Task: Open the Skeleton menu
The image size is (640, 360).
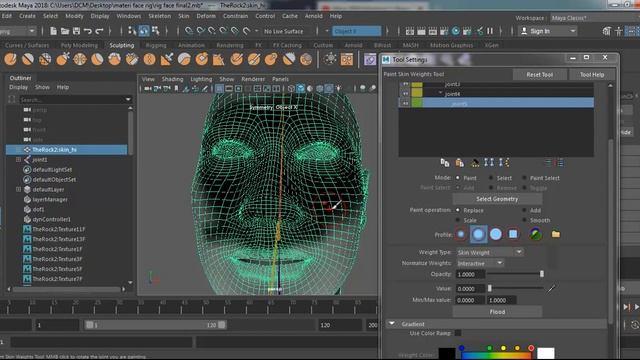Action: tap(160, 16)
